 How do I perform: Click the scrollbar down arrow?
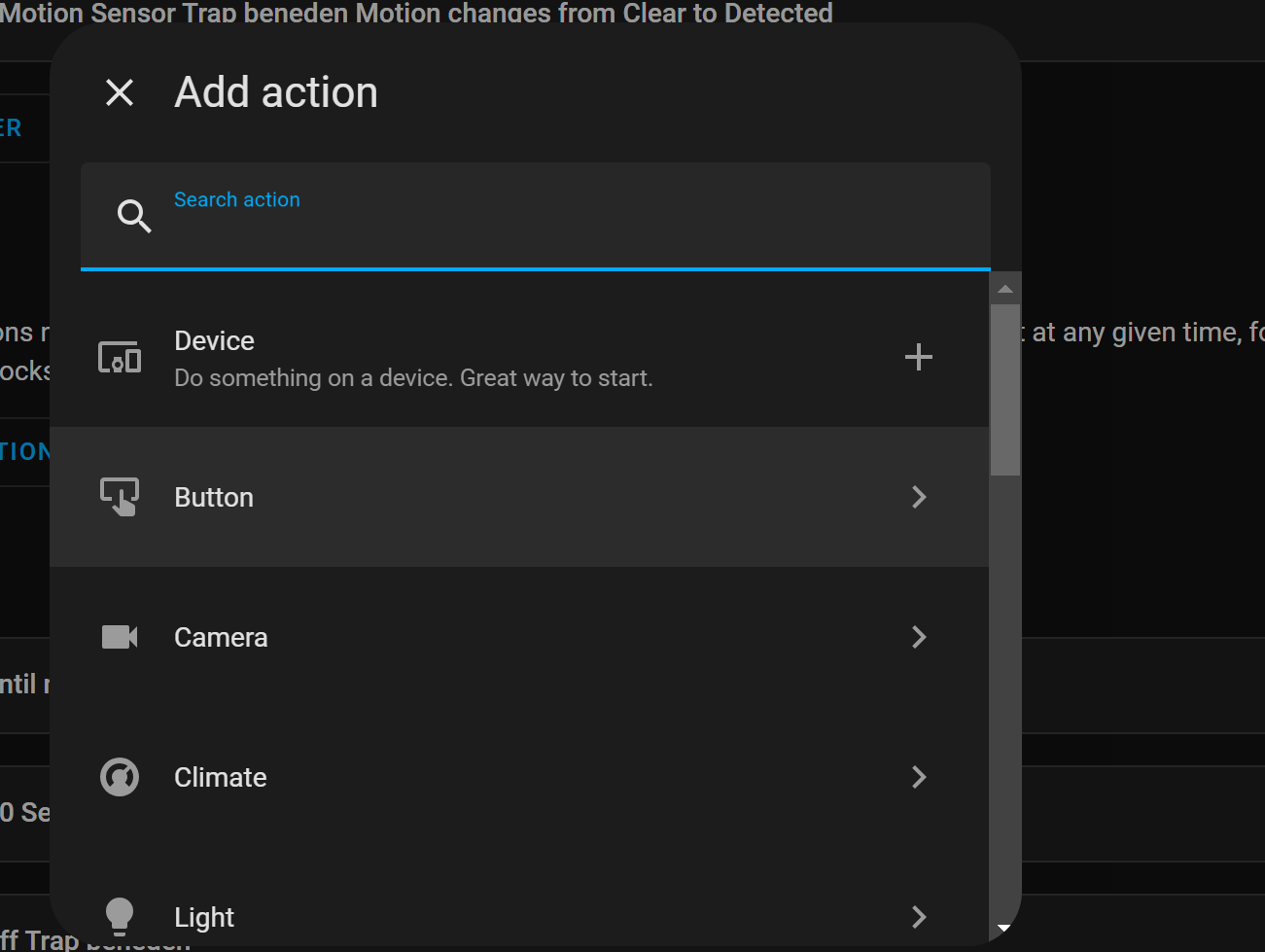(1004, 928)
